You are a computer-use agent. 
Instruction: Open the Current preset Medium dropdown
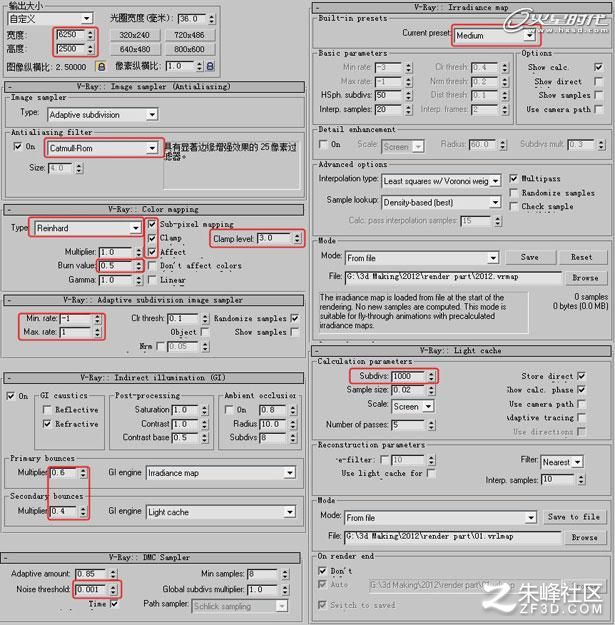[529, 35]
